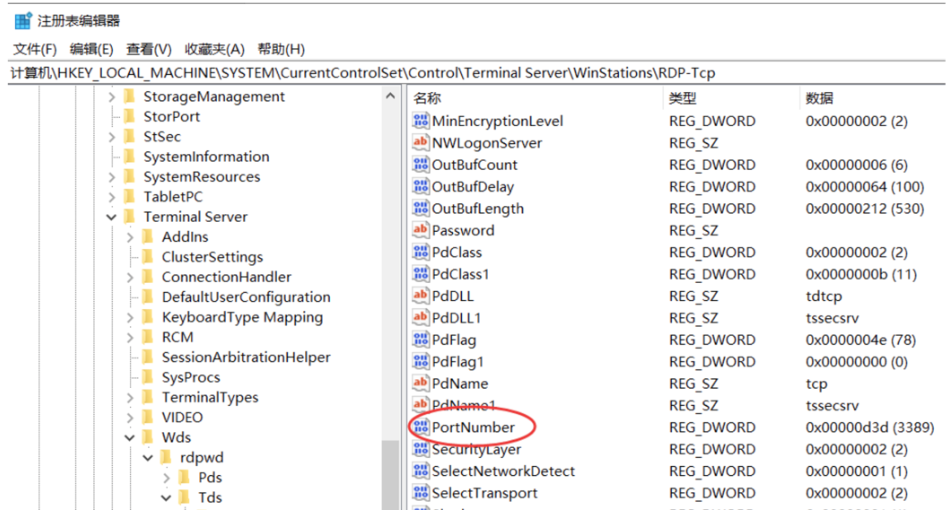Viewport: 947px width, 519px height.
Task: Click the StorageManagement folder icon
Action: [x=129, y=97]
